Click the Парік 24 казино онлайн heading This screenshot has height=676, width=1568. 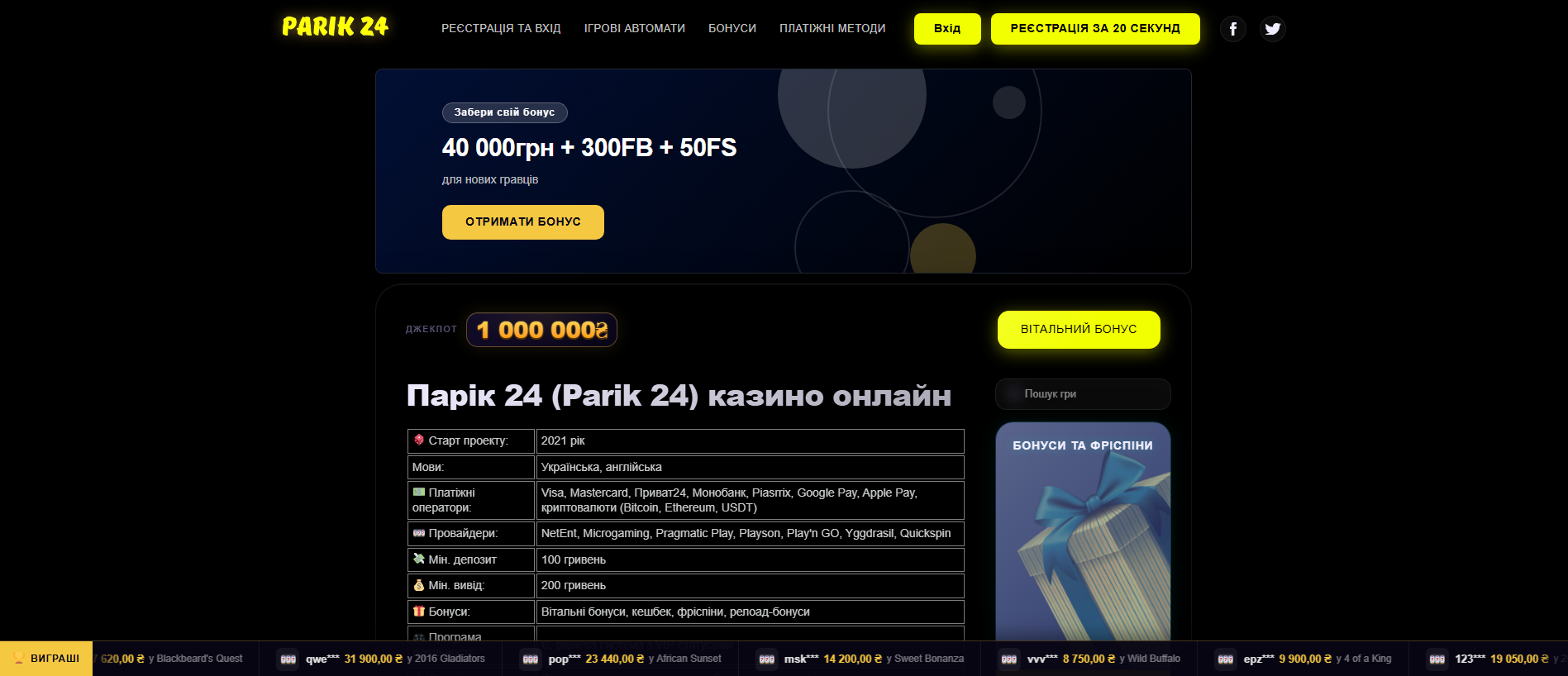tap(679, 396)
